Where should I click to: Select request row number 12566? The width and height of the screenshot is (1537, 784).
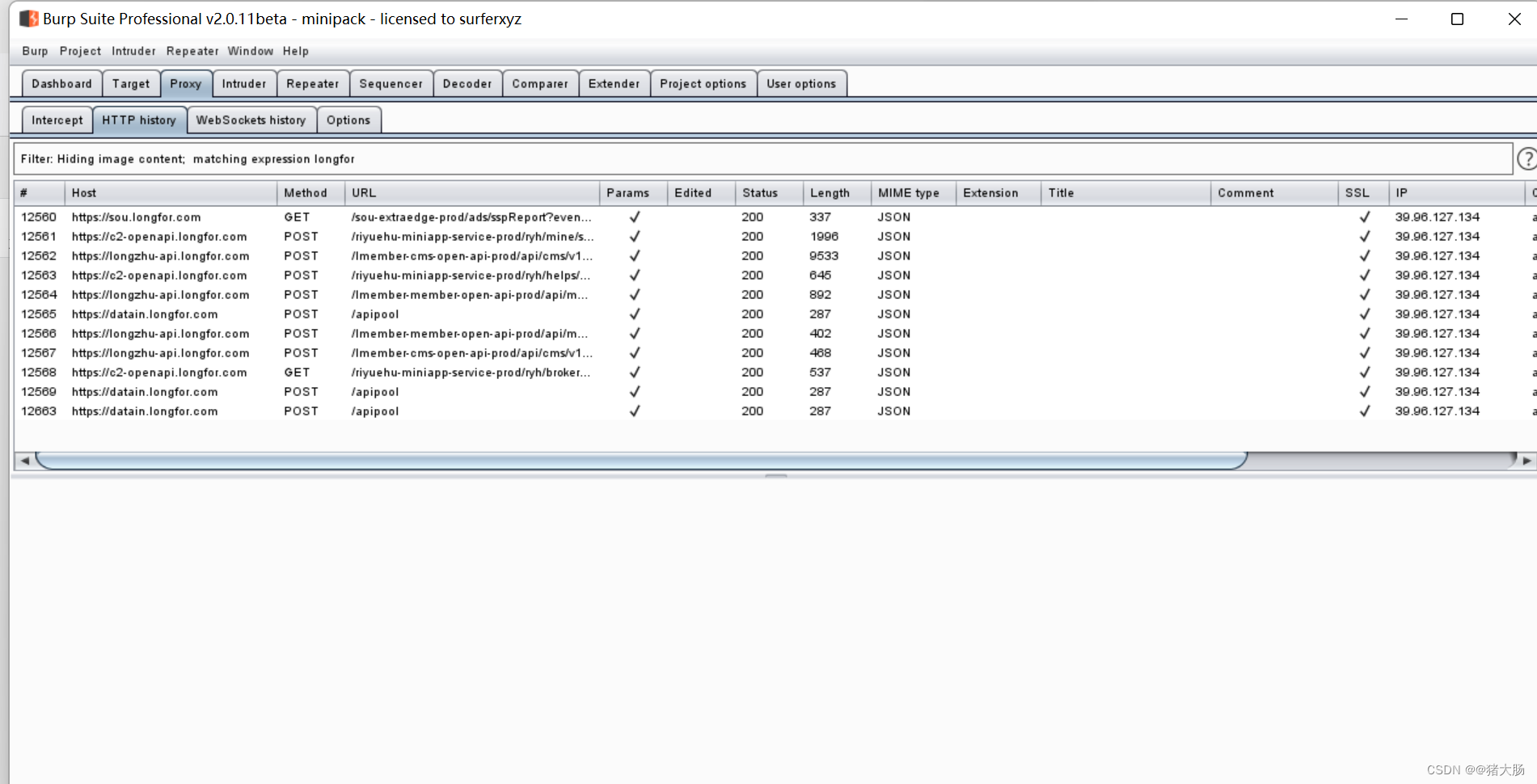click(775, 333)
